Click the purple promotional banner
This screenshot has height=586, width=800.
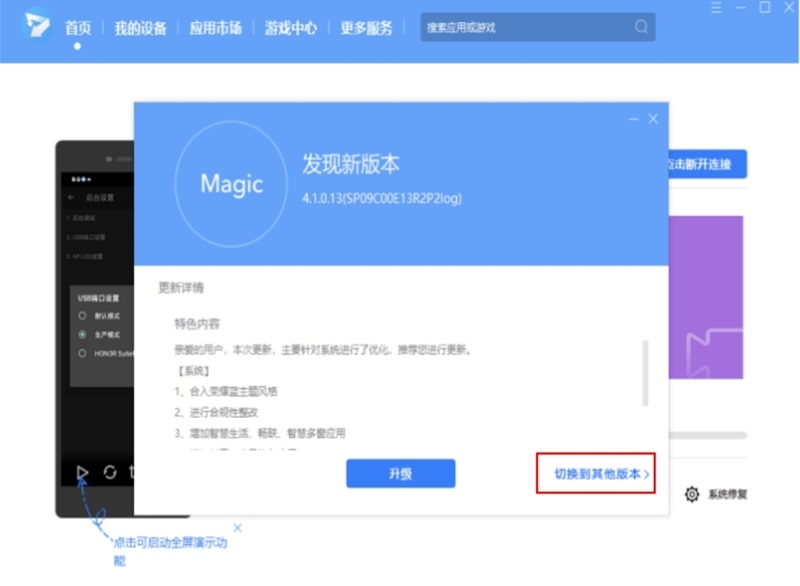click(706, 297)
